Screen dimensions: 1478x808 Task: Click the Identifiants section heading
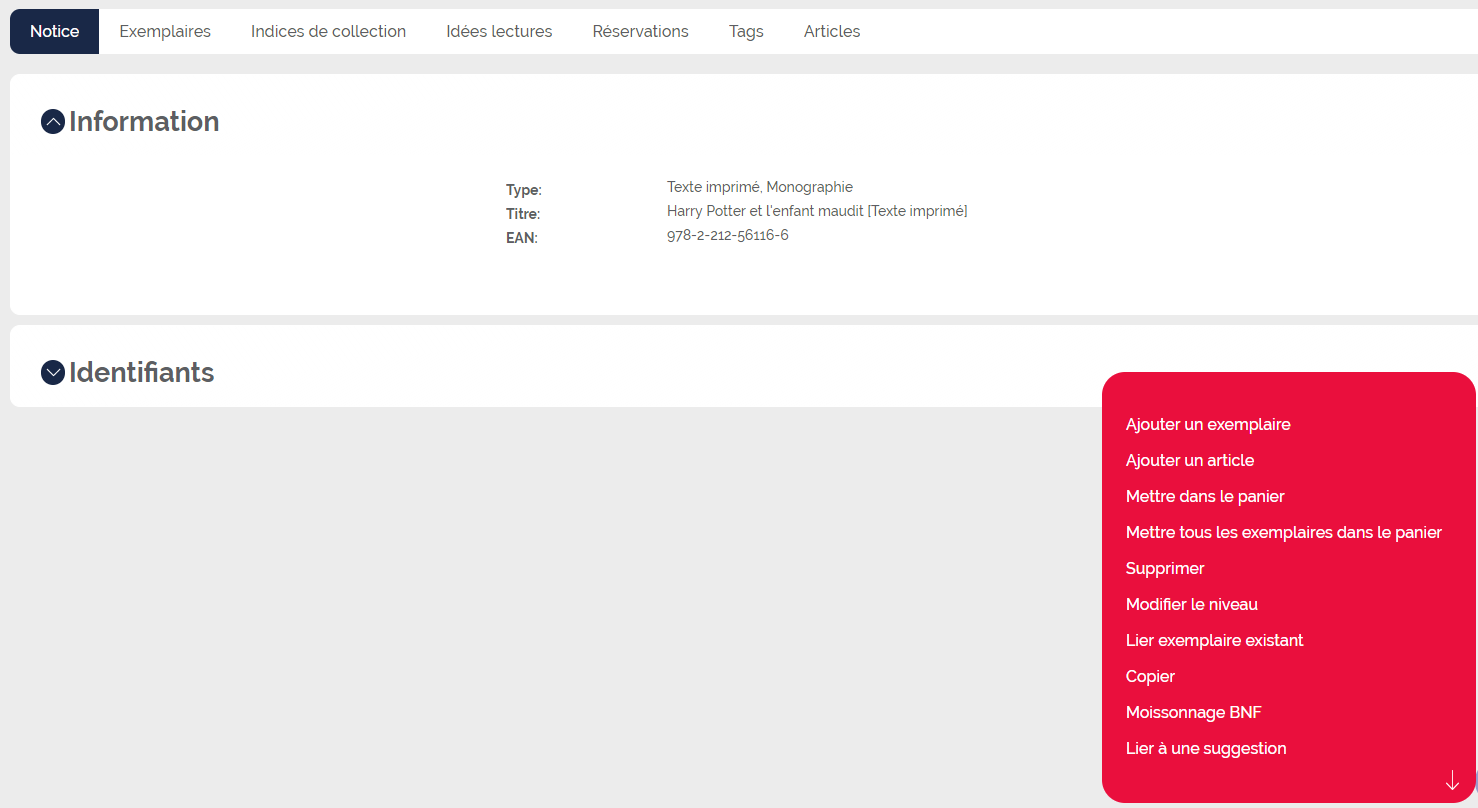point(142,373)
